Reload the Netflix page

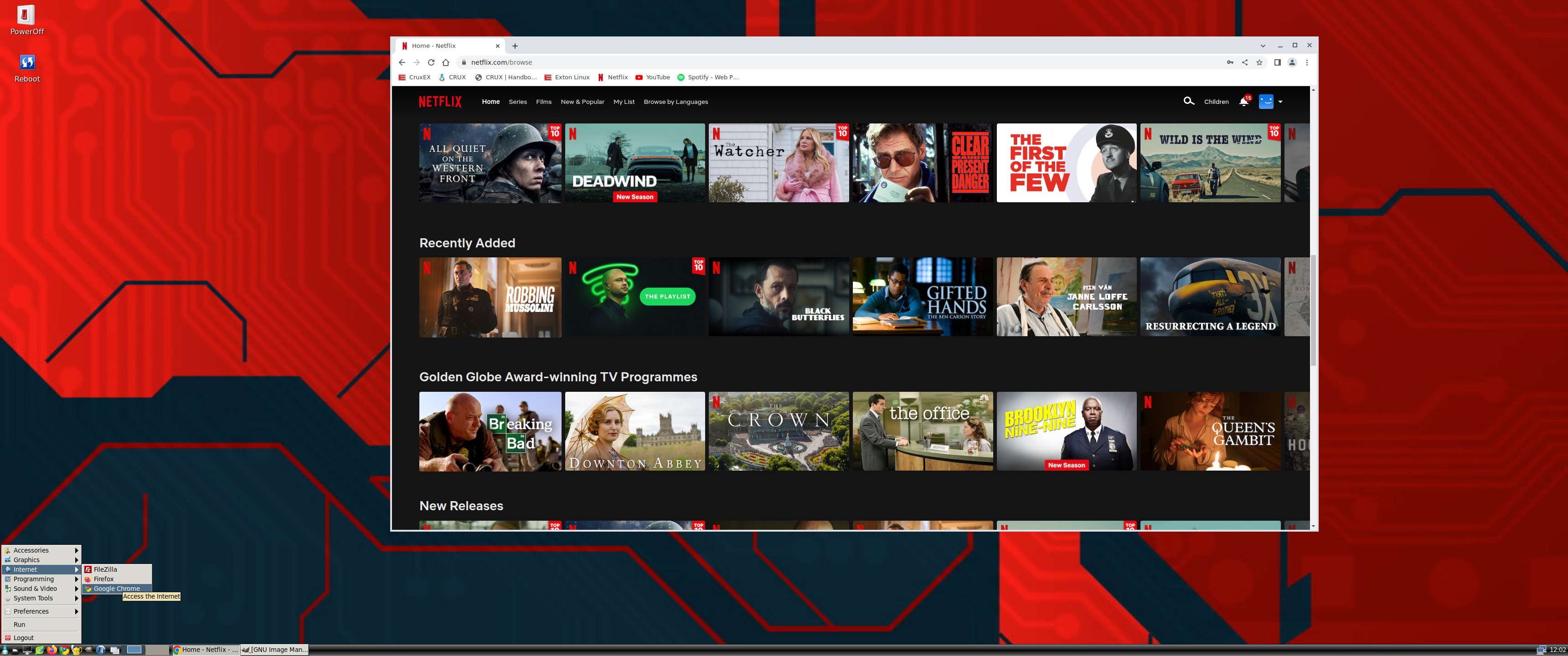click(x=431, y=63)
